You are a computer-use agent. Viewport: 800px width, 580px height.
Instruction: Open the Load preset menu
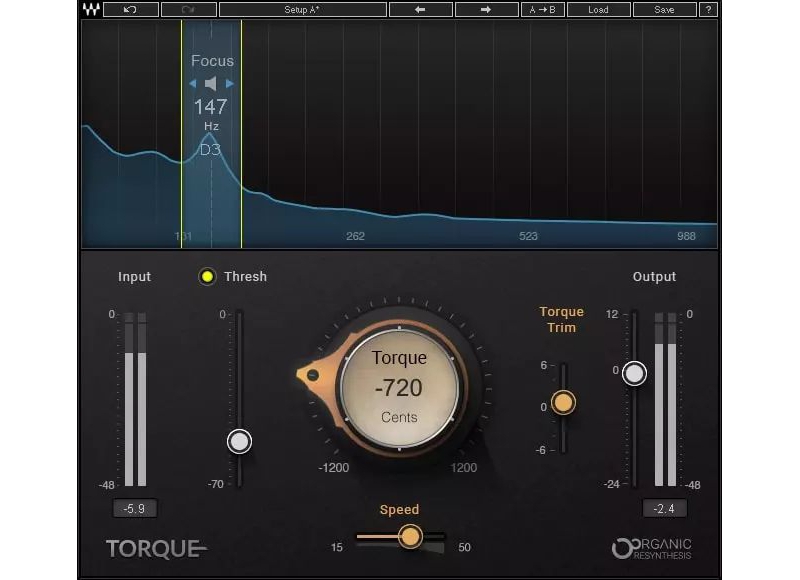[598, 10]
